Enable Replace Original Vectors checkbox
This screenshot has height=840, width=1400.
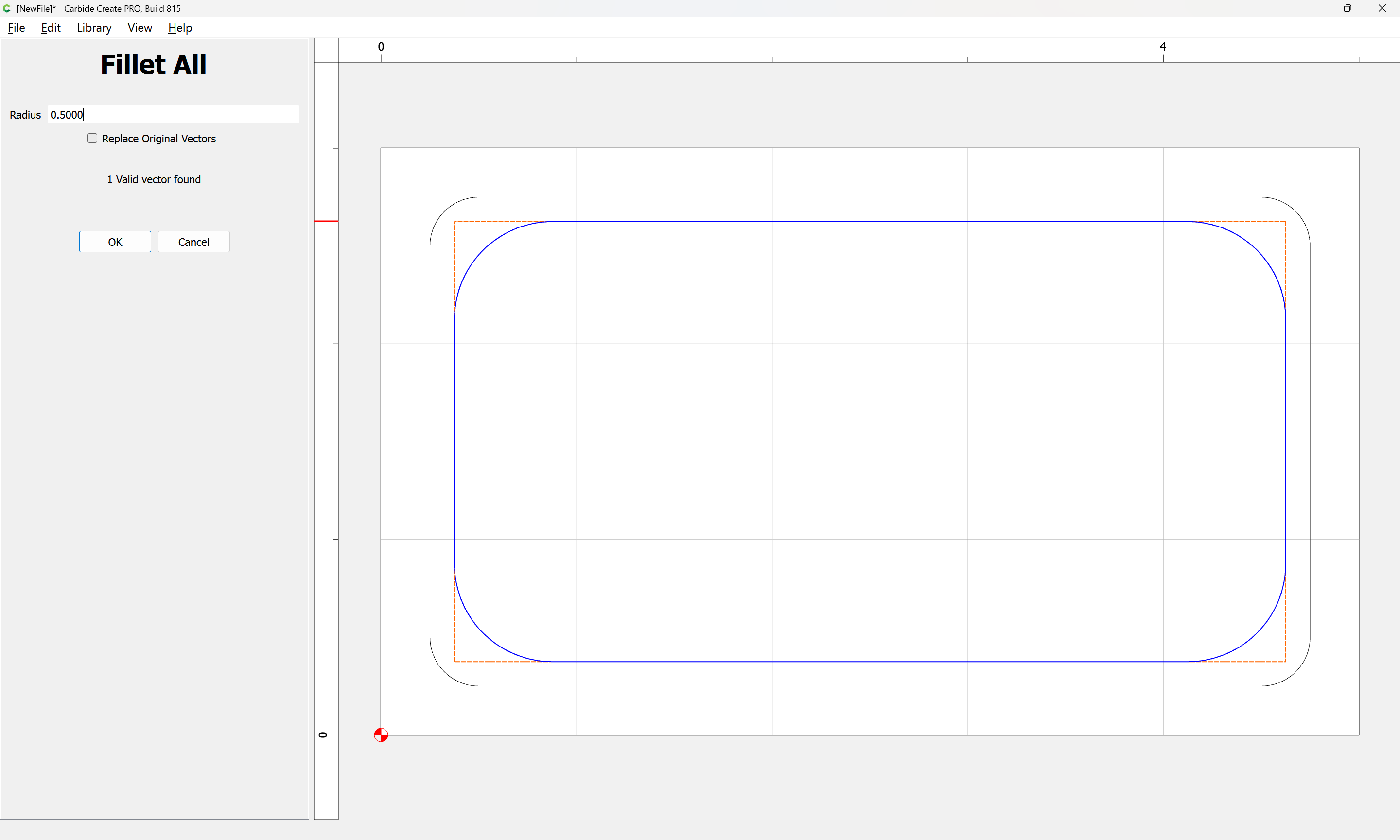(x=92, y=138)
